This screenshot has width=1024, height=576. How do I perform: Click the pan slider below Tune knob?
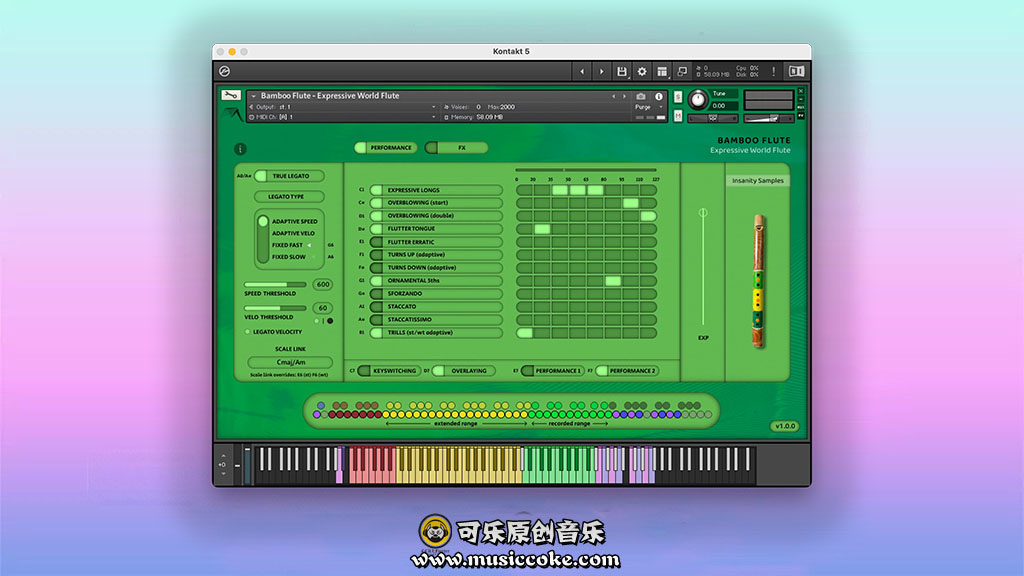713,118
